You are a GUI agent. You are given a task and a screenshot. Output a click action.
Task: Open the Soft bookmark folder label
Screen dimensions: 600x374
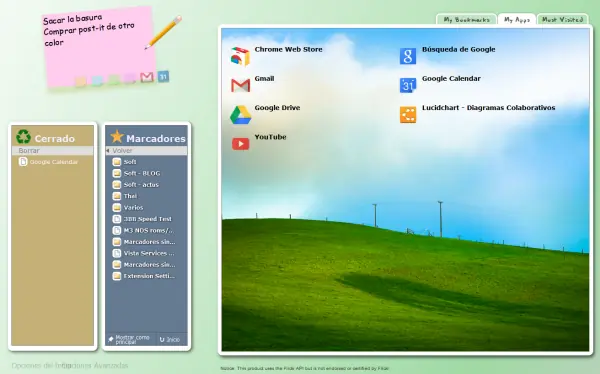coord(130,162)
